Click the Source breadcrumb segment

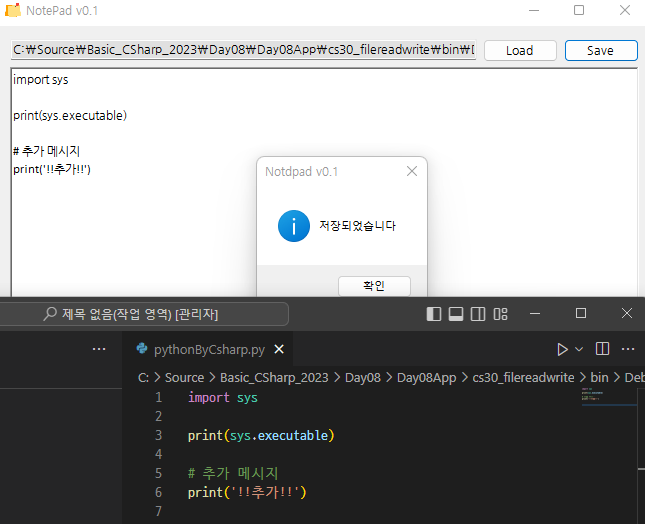point(184,378)
